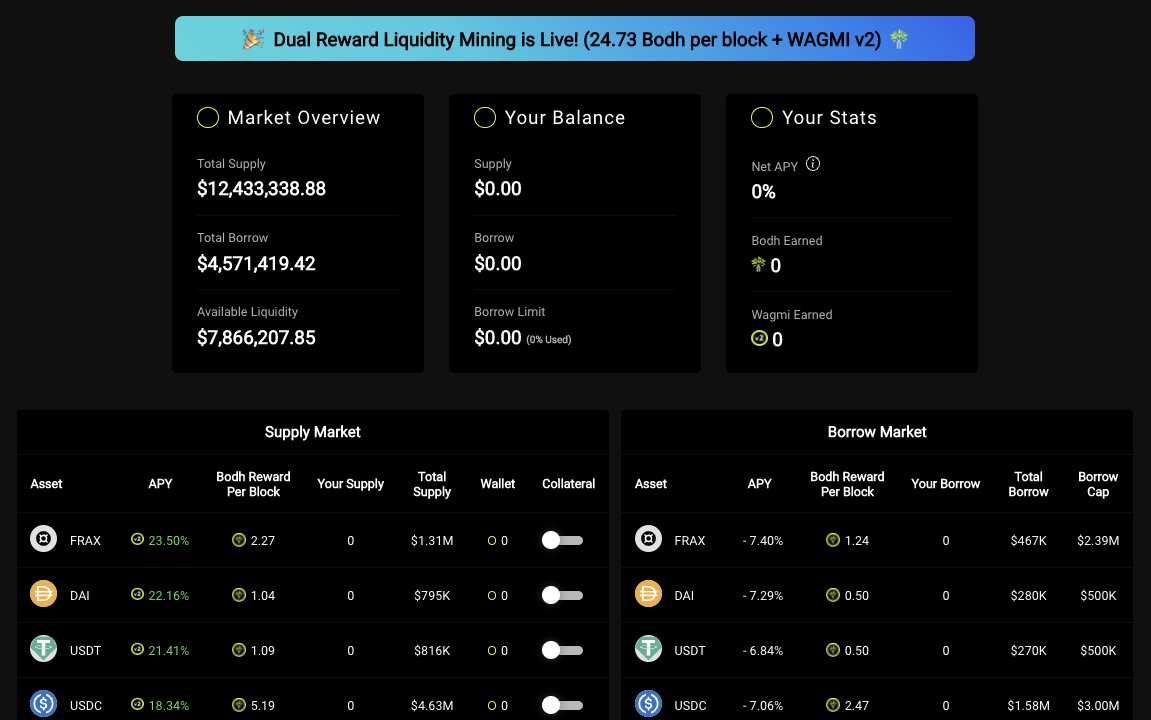Image resolution: width=1151 pixels, height=720 pixels.
Task: Click the FRAX token icon in Borrow Market
Action: click(x=648, y=540)
